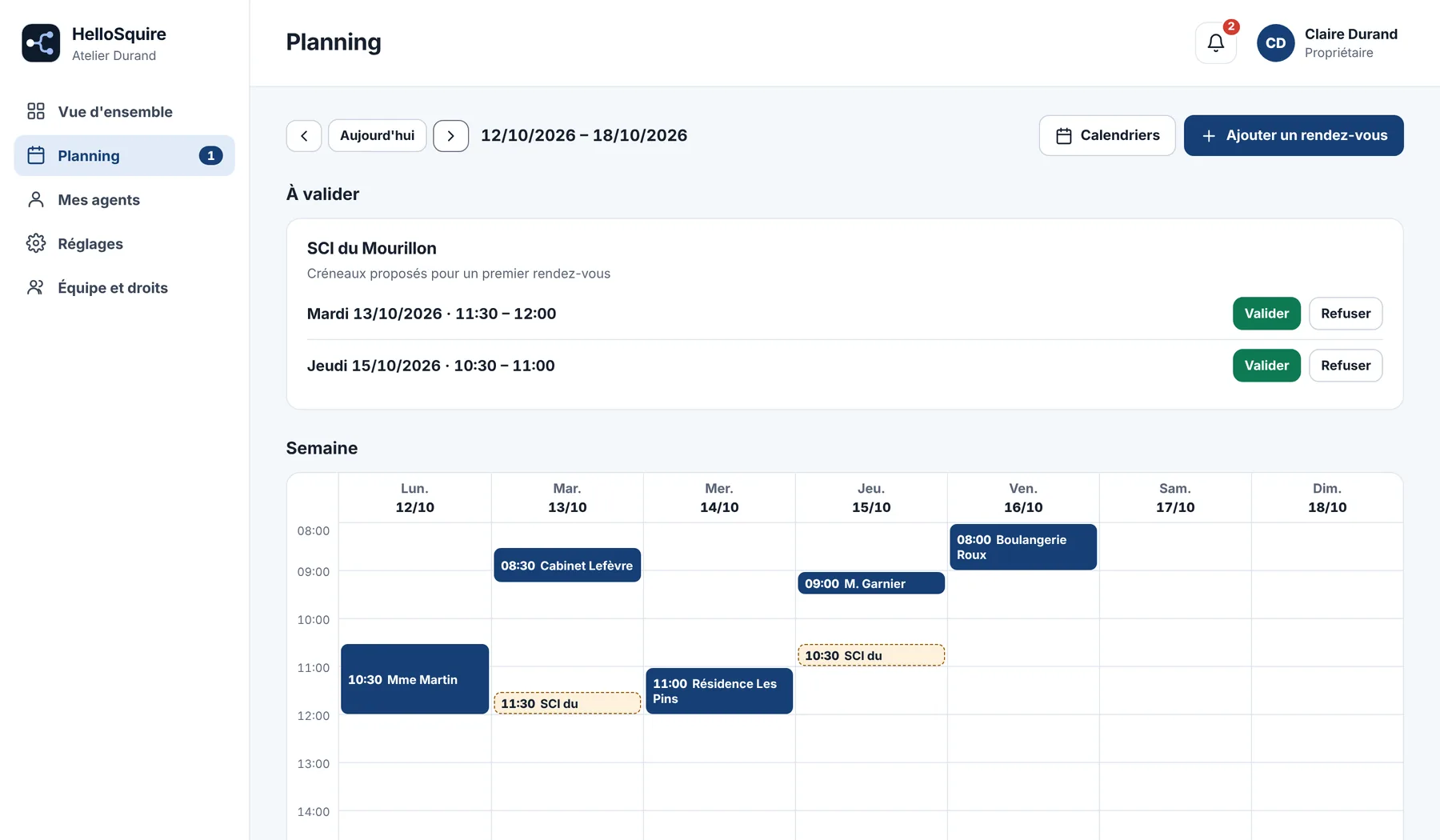This screenshot has width=1440, height=840.
Task: Open the 08:30 Cabinet Lefèvre appointment
Action: tap(567, 565)
